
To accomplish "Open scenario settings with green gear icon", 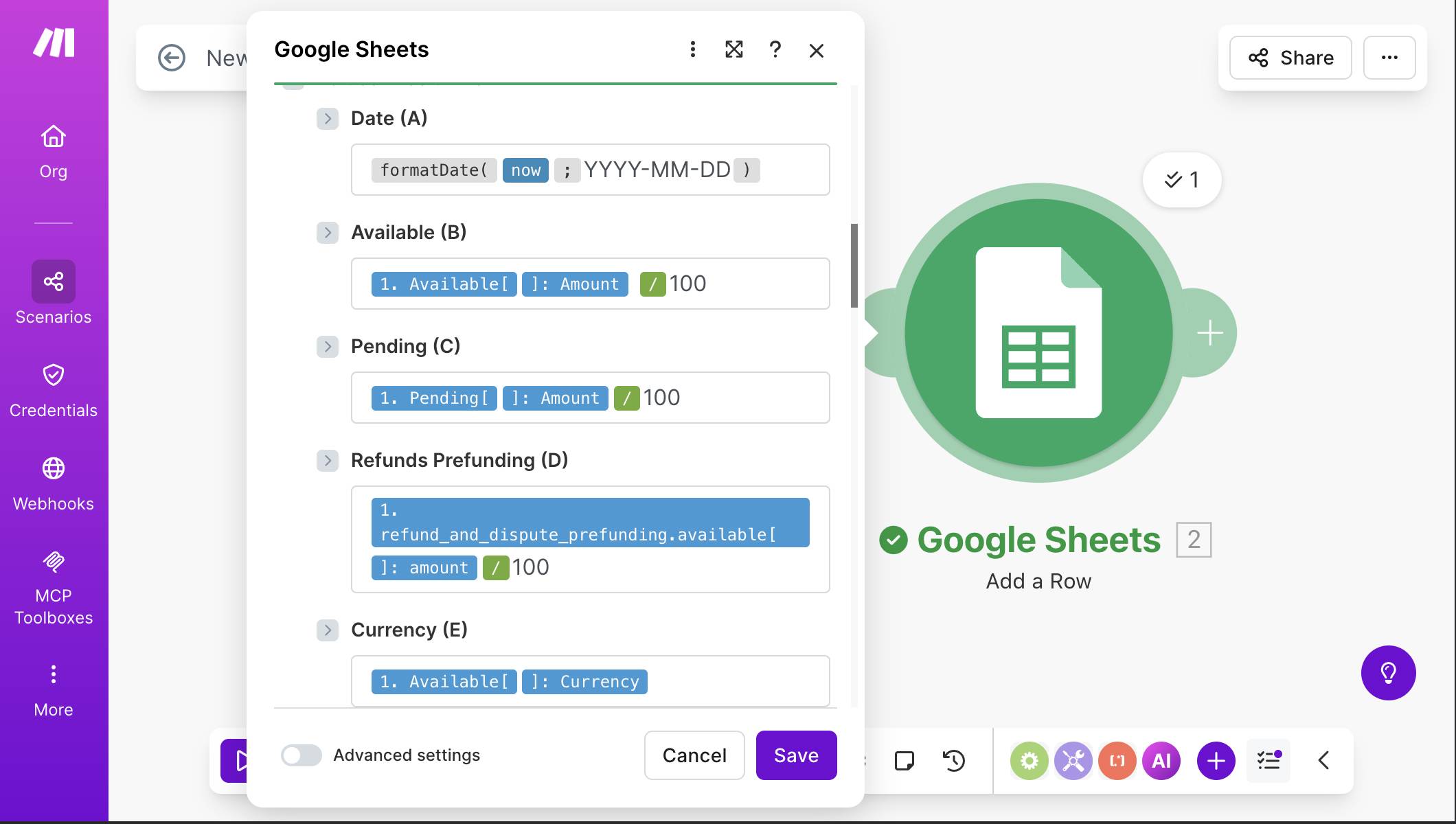I will coord(1030,761).
